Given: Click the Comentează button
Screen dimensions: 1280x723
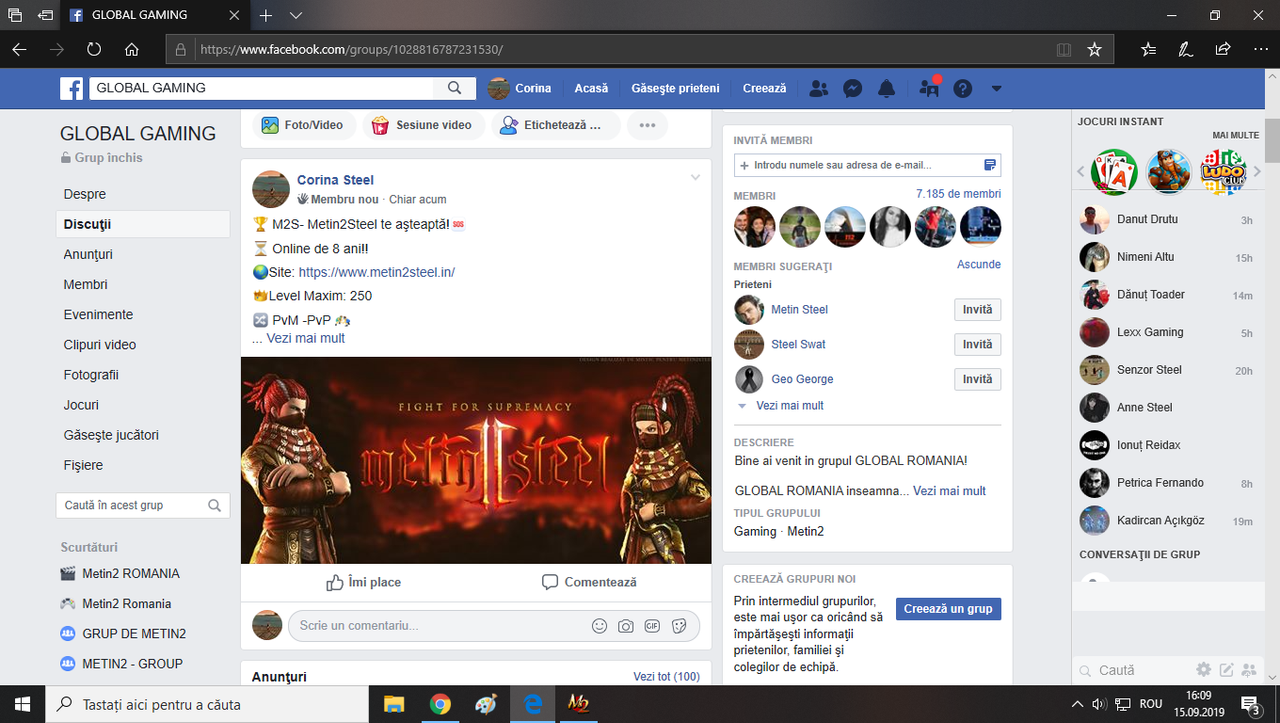Looking at the screenshot, I should coord(589,582).
